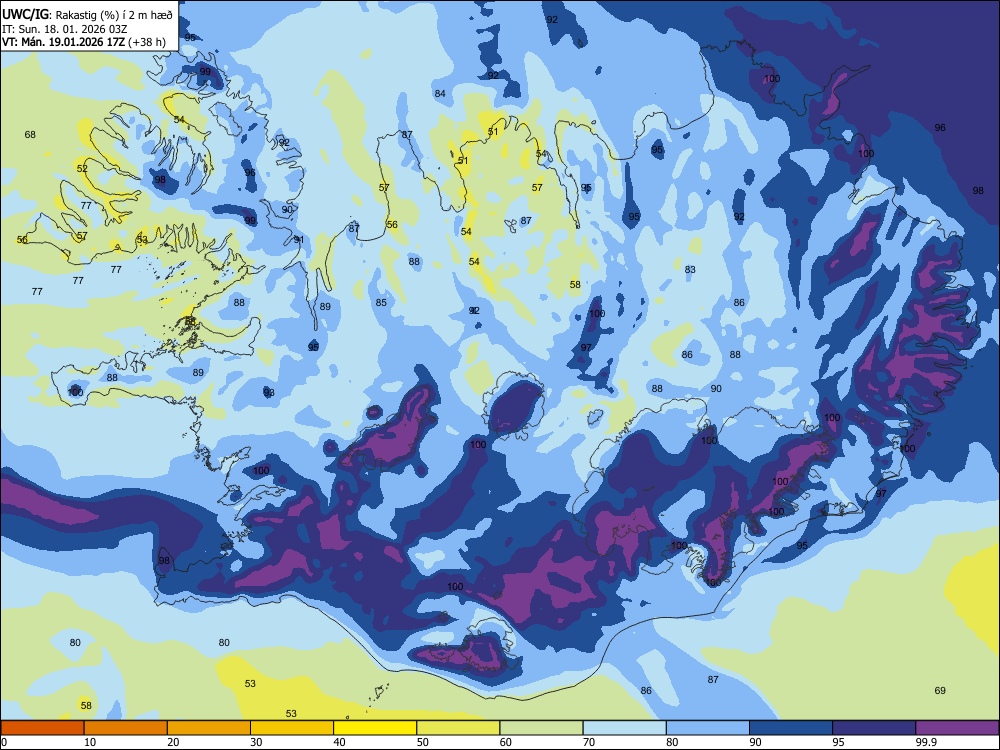Click the medium blue 90–95 legend swatch
1000x750 pixels.
791,728
